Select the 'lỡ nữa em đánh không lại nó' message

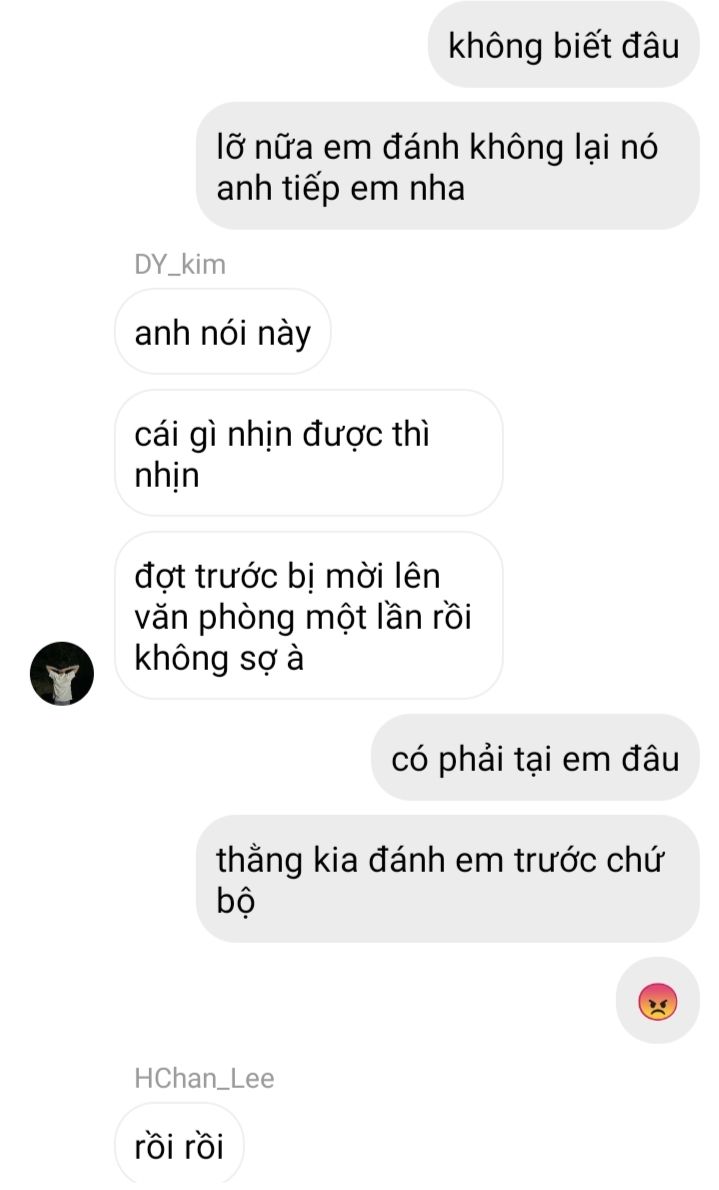click(448, 166)
